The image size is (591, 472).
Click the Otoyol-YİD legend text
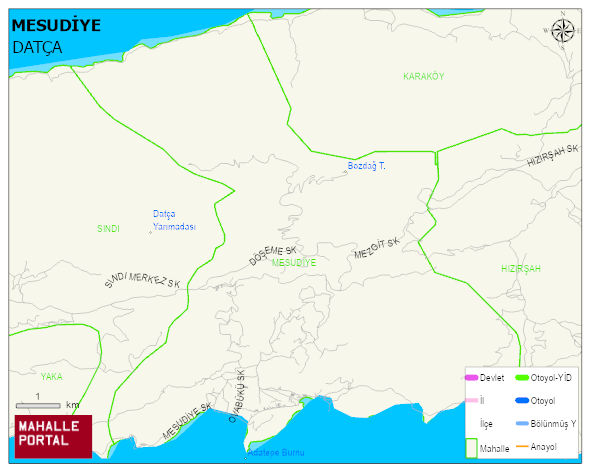pos(551,378)
